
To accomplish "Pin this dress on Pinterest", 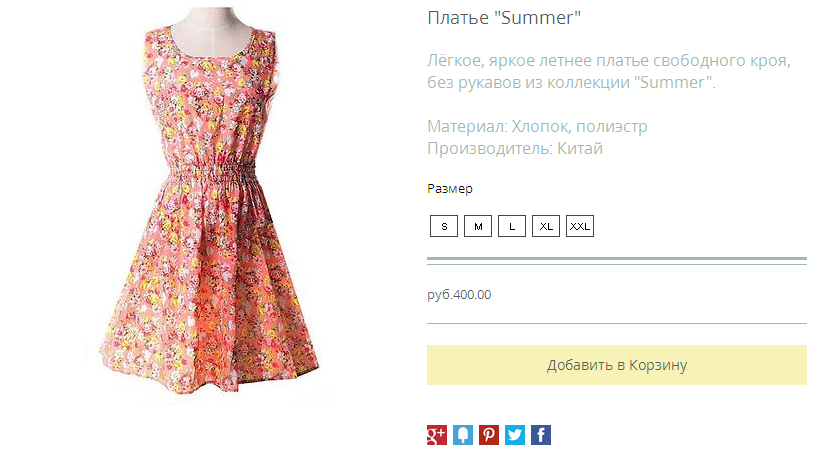I will click(489, 435).
